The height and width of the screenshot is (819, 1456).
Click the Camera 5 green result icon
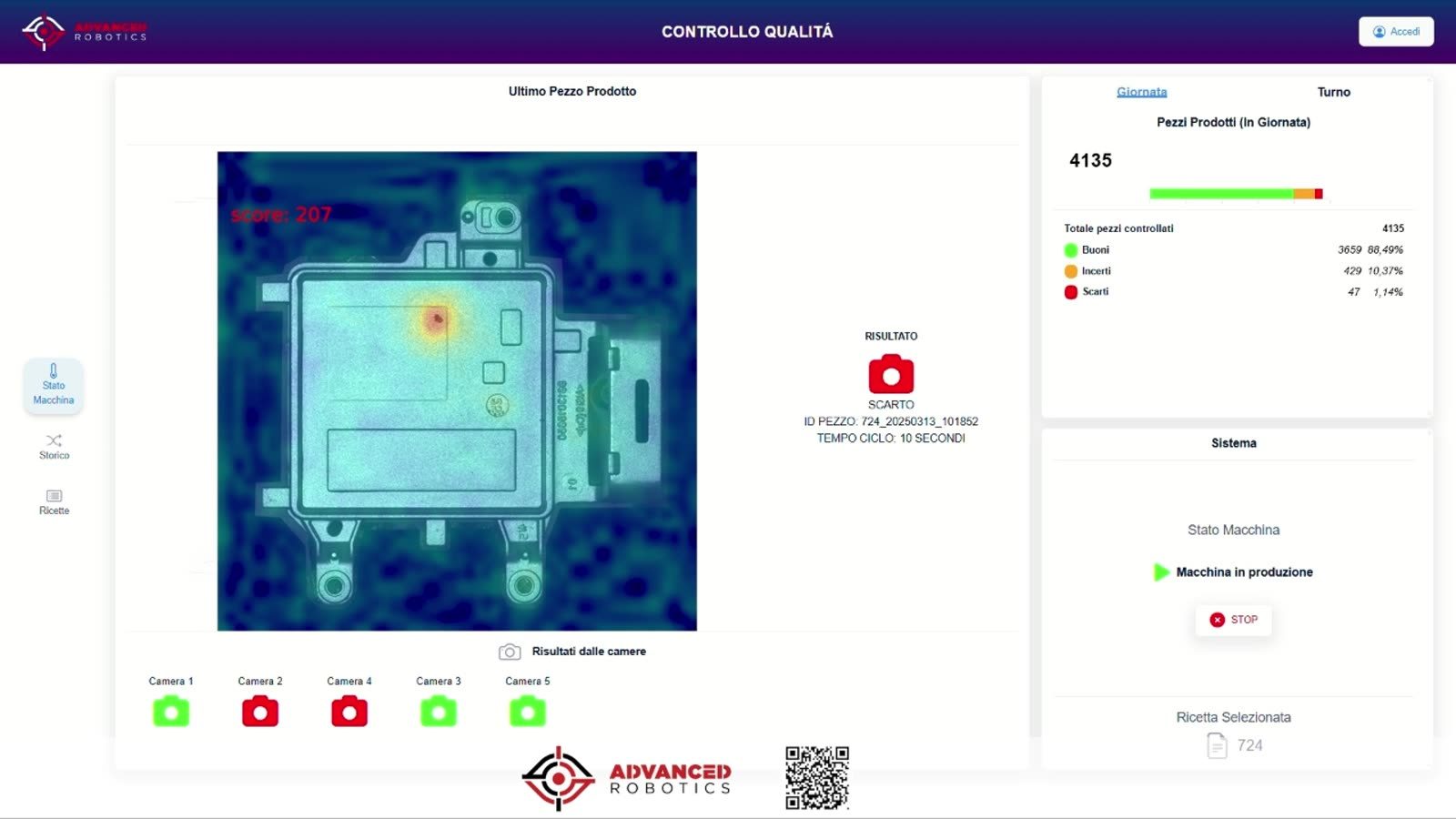(x=528, y=712)
